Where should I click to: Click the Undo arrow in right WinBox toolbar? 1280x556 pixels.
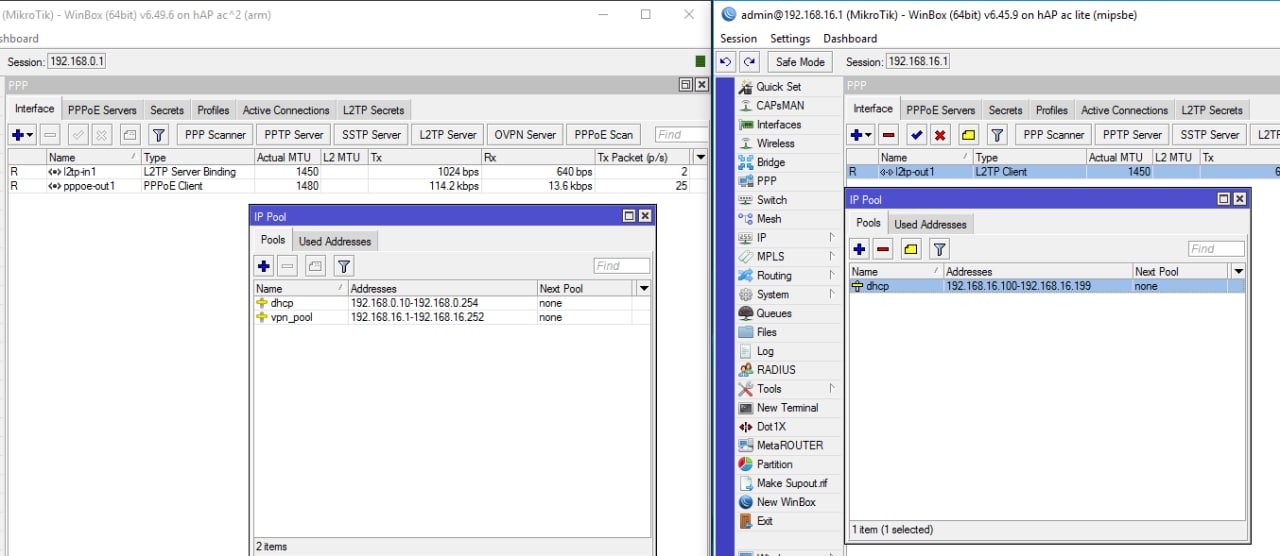pyautogui.click(x=726, y=61)
